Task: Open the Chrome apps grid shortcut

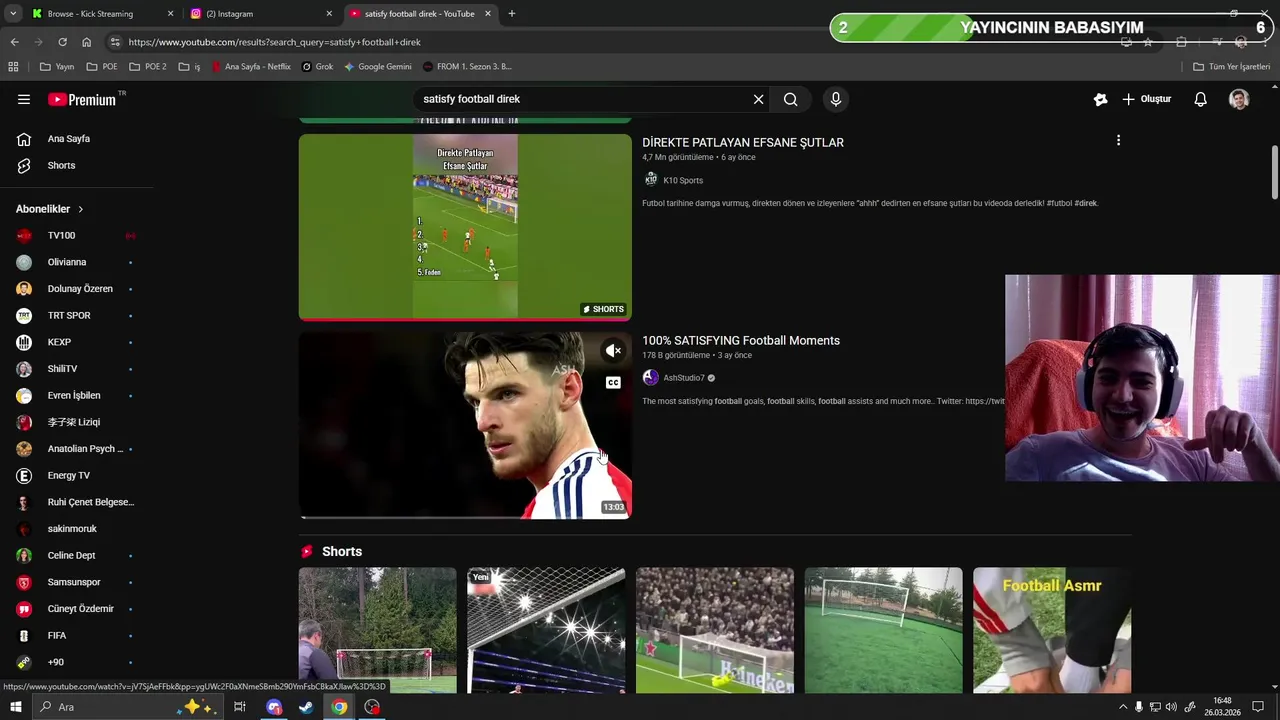Action: (13, 67)
